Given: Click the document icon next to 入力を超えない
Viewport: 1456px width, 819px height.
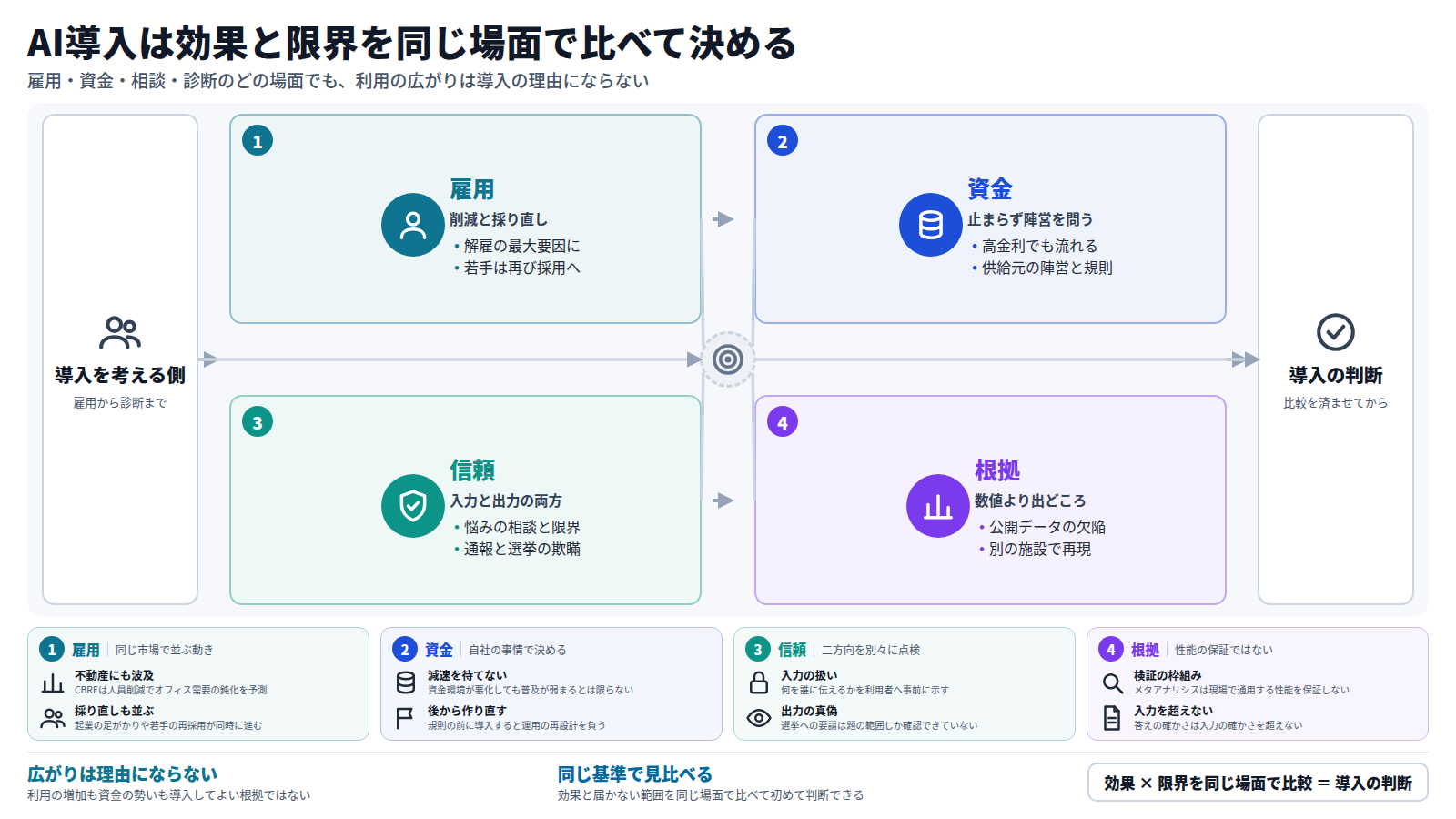Looking at the screenshot, I should pyautogui.click(x=1112, y=718).
